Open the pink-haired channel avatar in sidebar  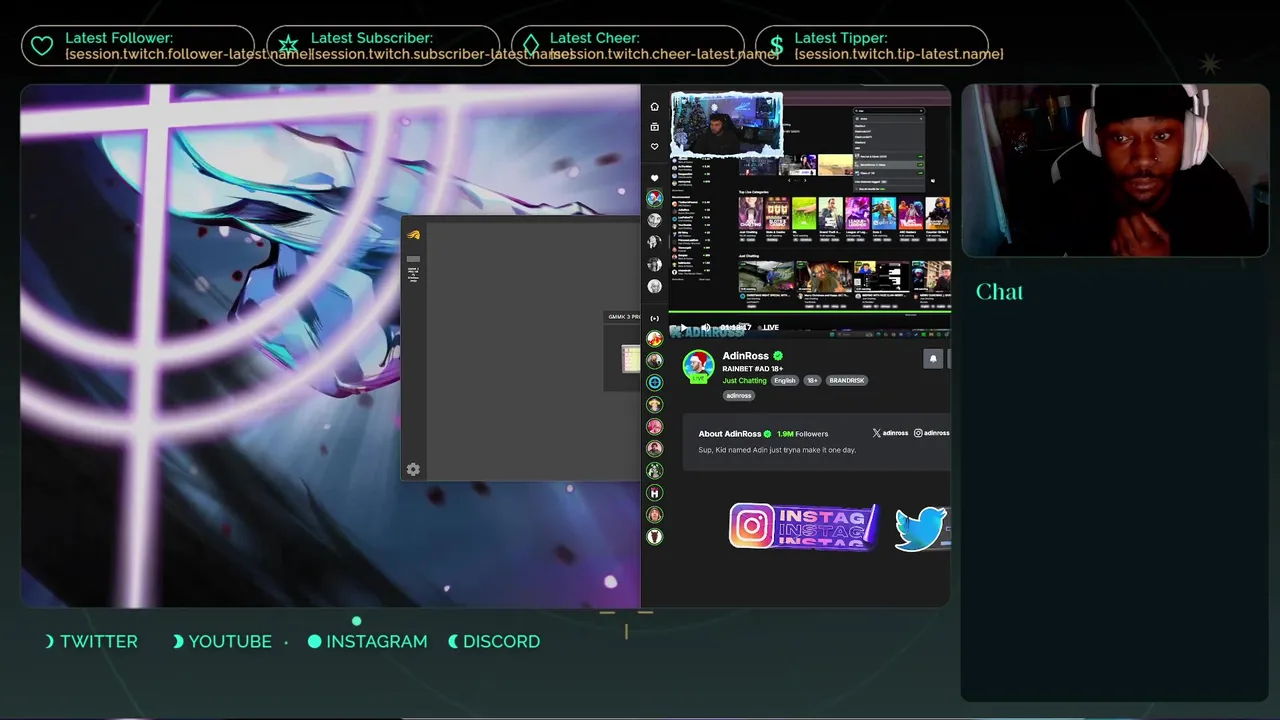654,426
